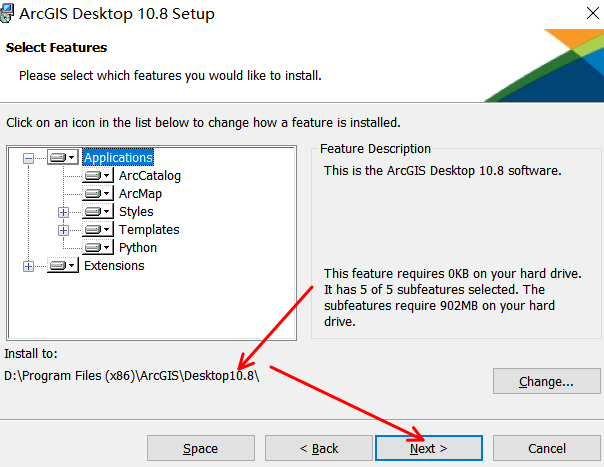604x467 pixels.
Task: Click the install path D:\Program Files (x86)\ArcGIS\Desktop10.8\
Action: click(x=132, y=376)
